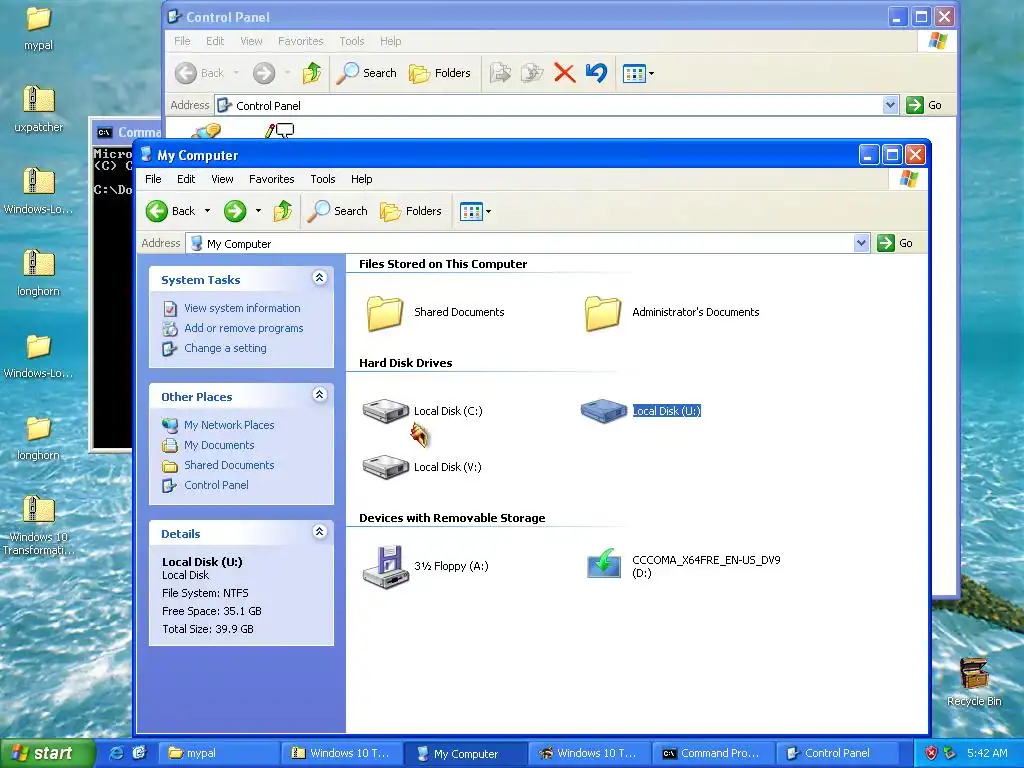Click Up folder icon in Control Panel window
This screenshot has width=1024, height=768.
point(312,73)
